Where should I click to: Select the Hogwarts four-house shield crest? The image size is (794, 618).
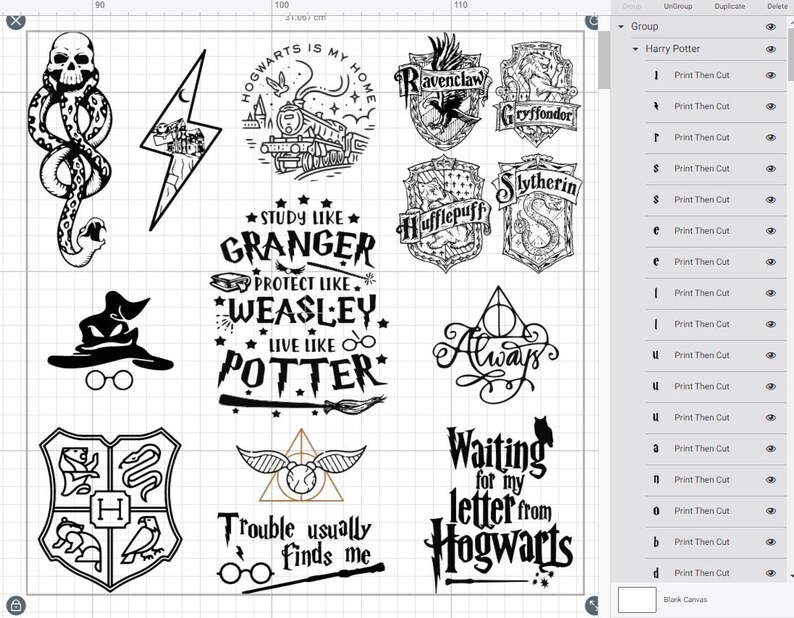[110, 509]
